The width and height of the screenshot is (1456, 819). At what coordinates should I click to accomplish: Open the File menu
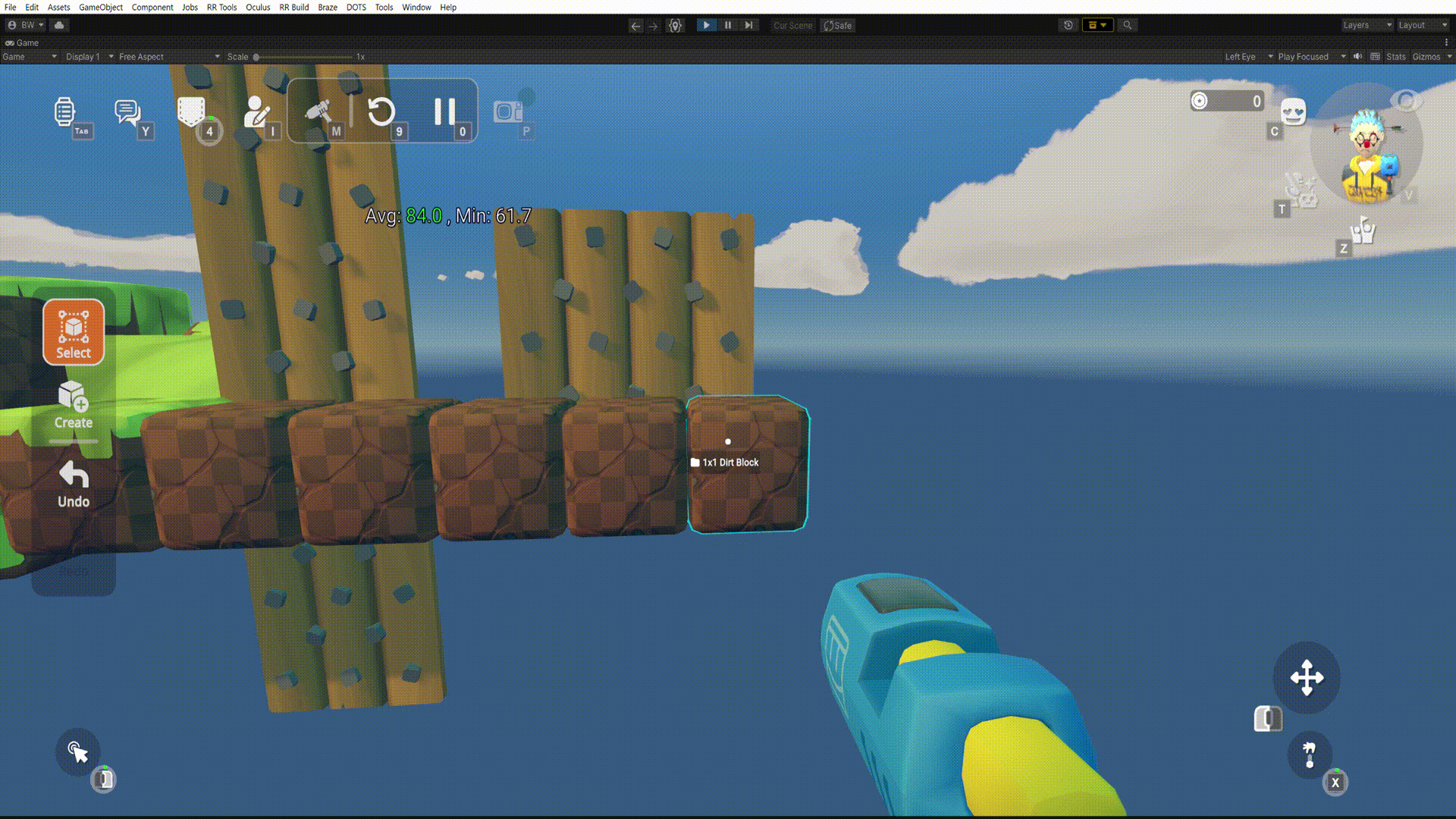click(10, 7)
